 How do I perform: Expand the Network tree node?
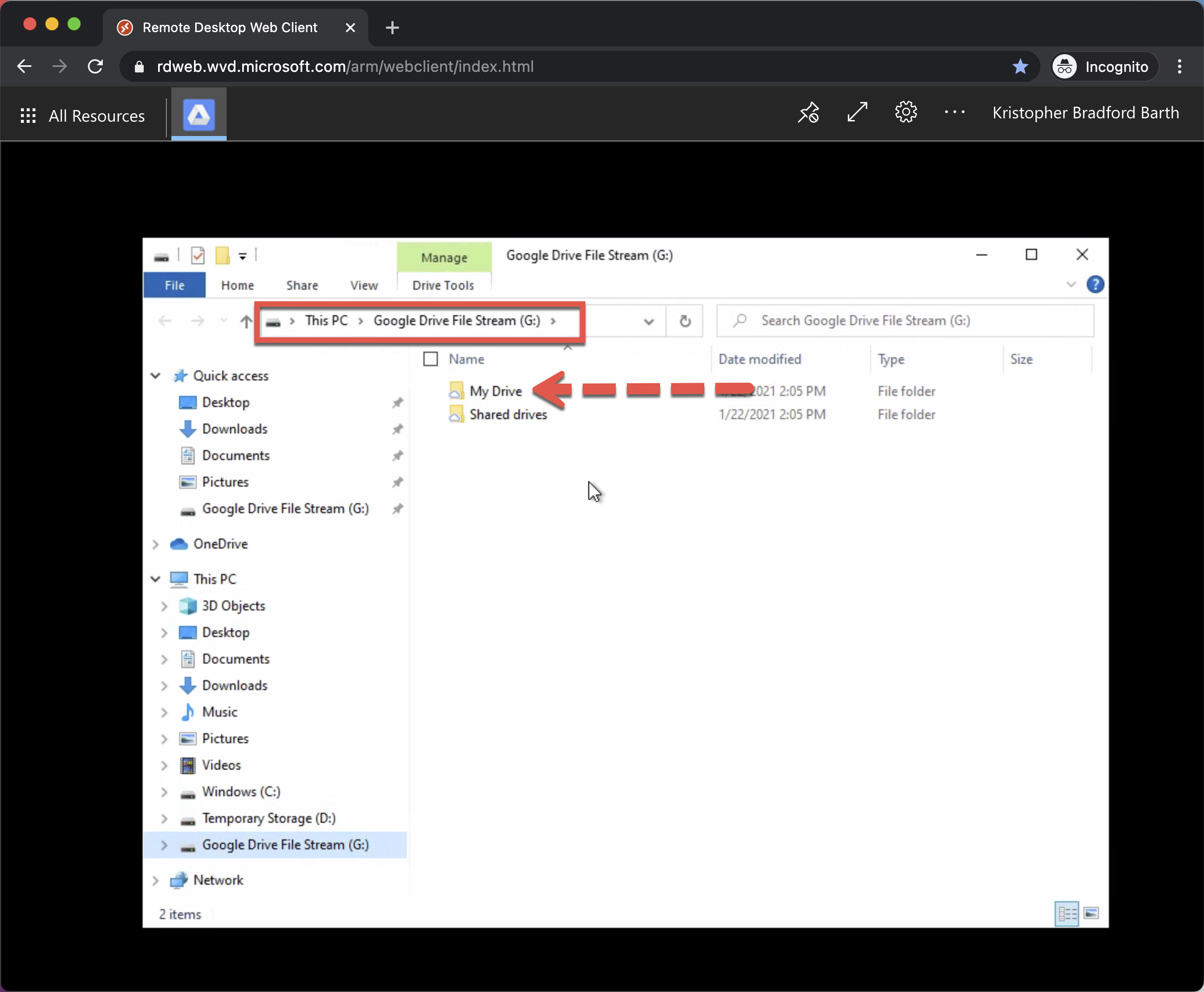155,880
